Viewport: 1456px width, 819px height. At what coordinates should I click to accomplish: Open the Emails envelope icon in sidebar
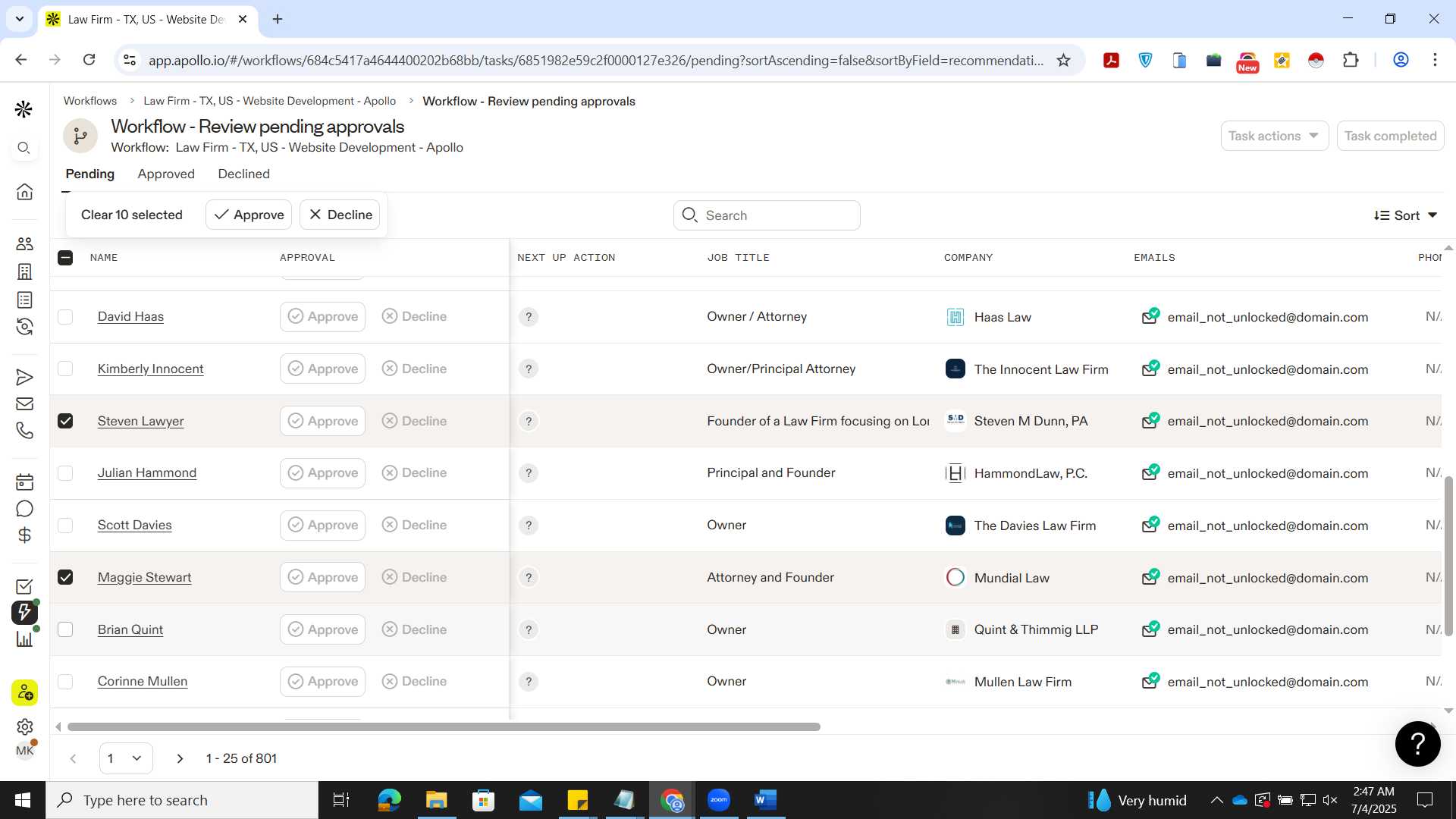[x=24, y=403]
